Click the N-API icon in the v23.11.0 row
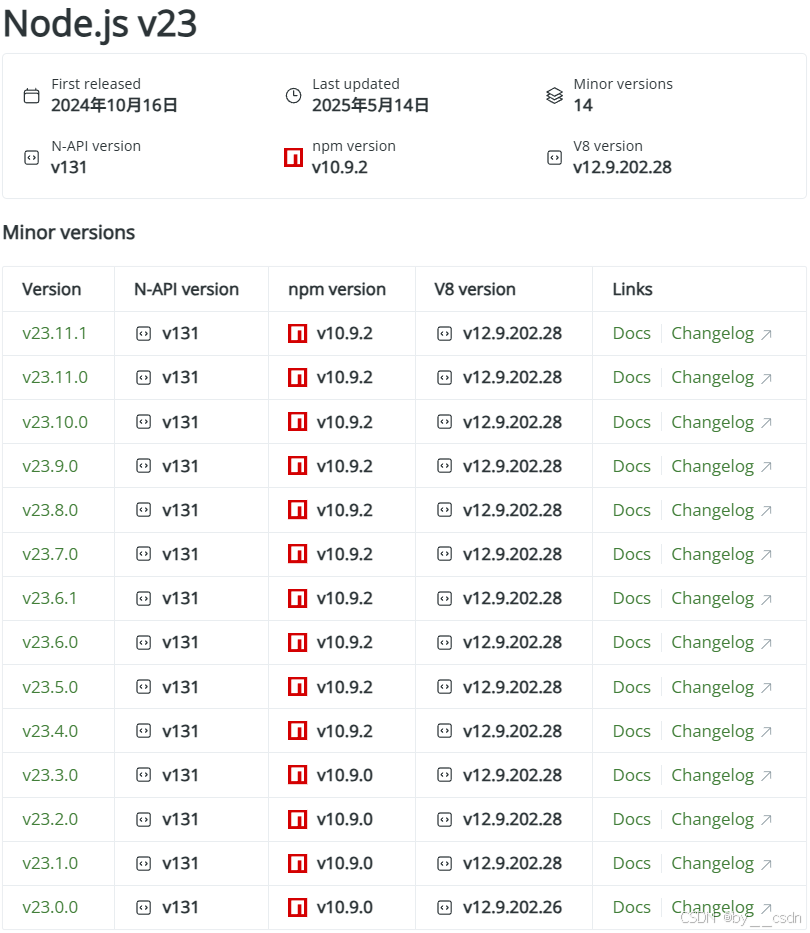810x933 pixels. 143,378
